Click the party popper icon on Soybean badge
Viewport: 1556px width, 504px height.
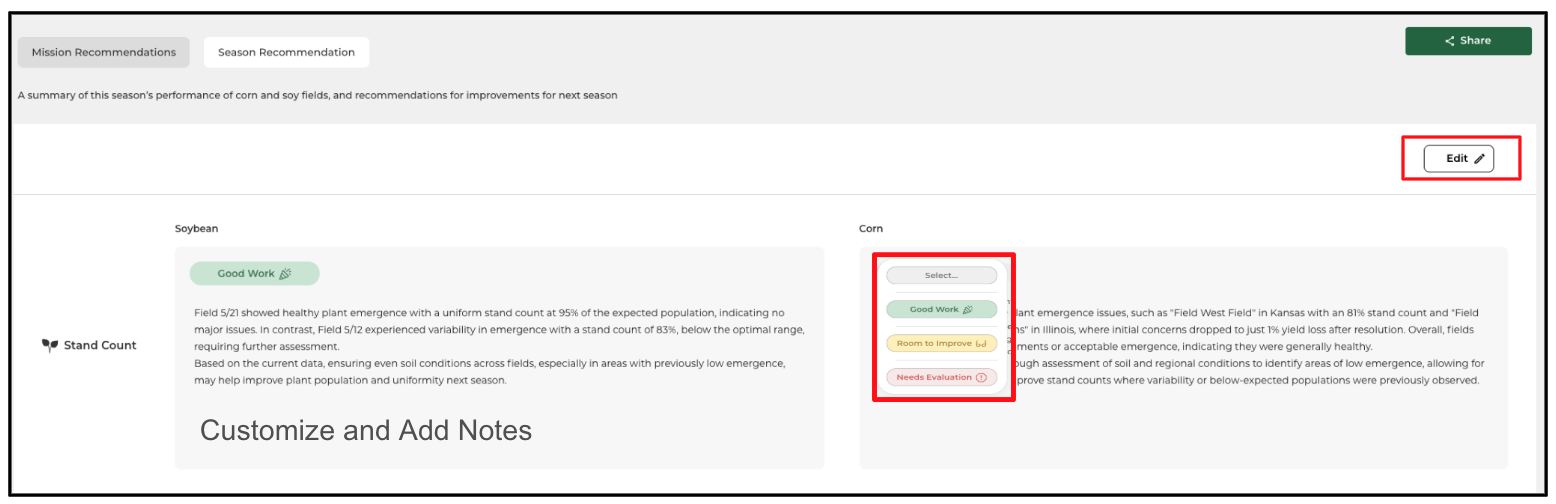[x=285, y=274]
